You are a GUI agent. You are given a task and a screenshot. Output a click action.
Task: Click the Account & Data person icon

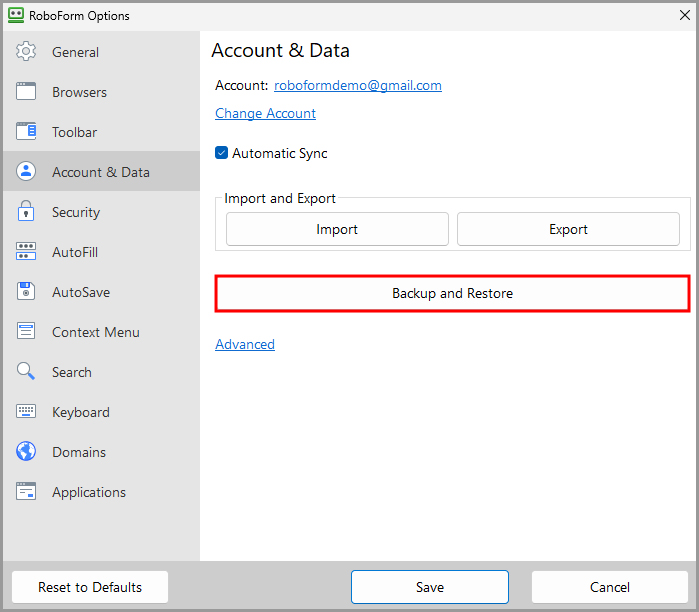tap(26, 172)
